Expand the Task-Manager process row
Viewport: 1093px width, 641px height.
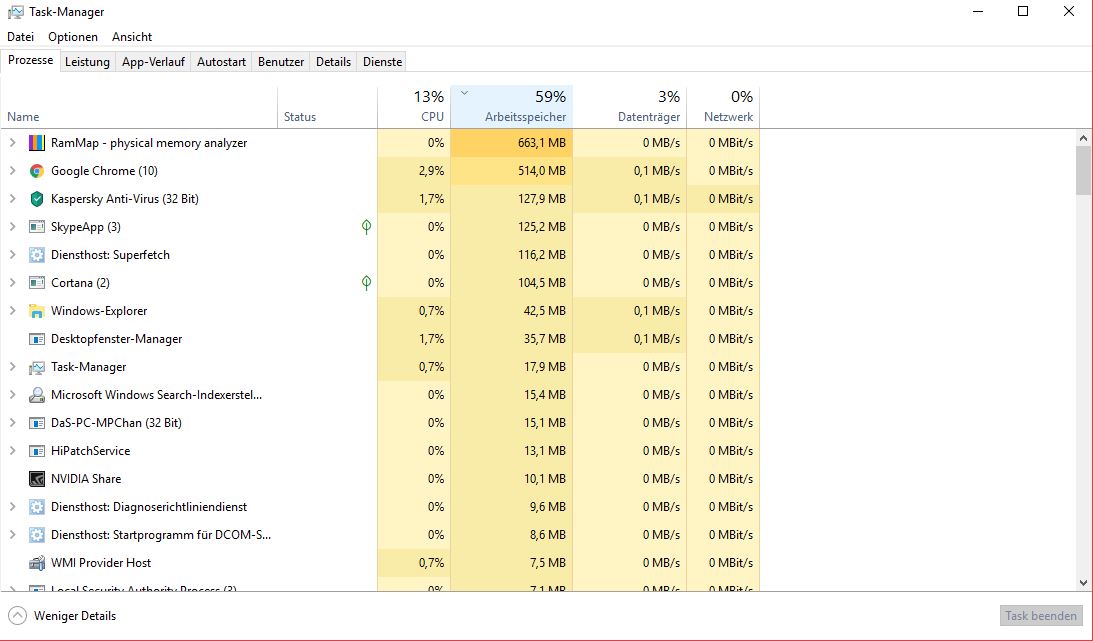pyautogui.click(x=12, y=366)
